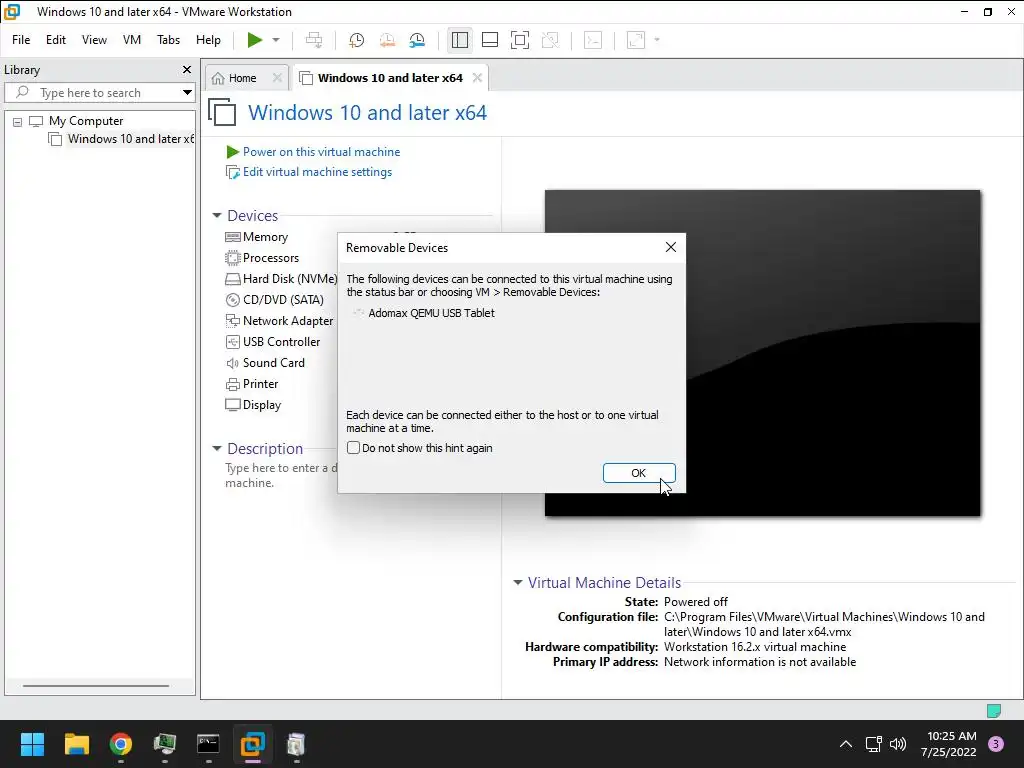Click the Sound Card device icon
The height and width of the screenshot is (768, 1024).
click(x=232, y=363)
